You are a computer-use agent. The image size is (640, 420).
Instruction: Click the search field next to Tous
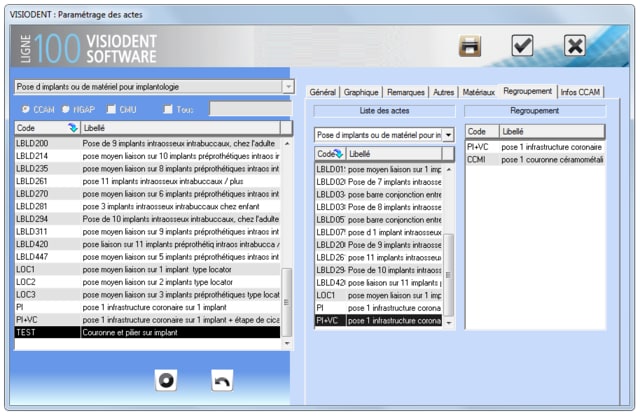click(250, 109)
